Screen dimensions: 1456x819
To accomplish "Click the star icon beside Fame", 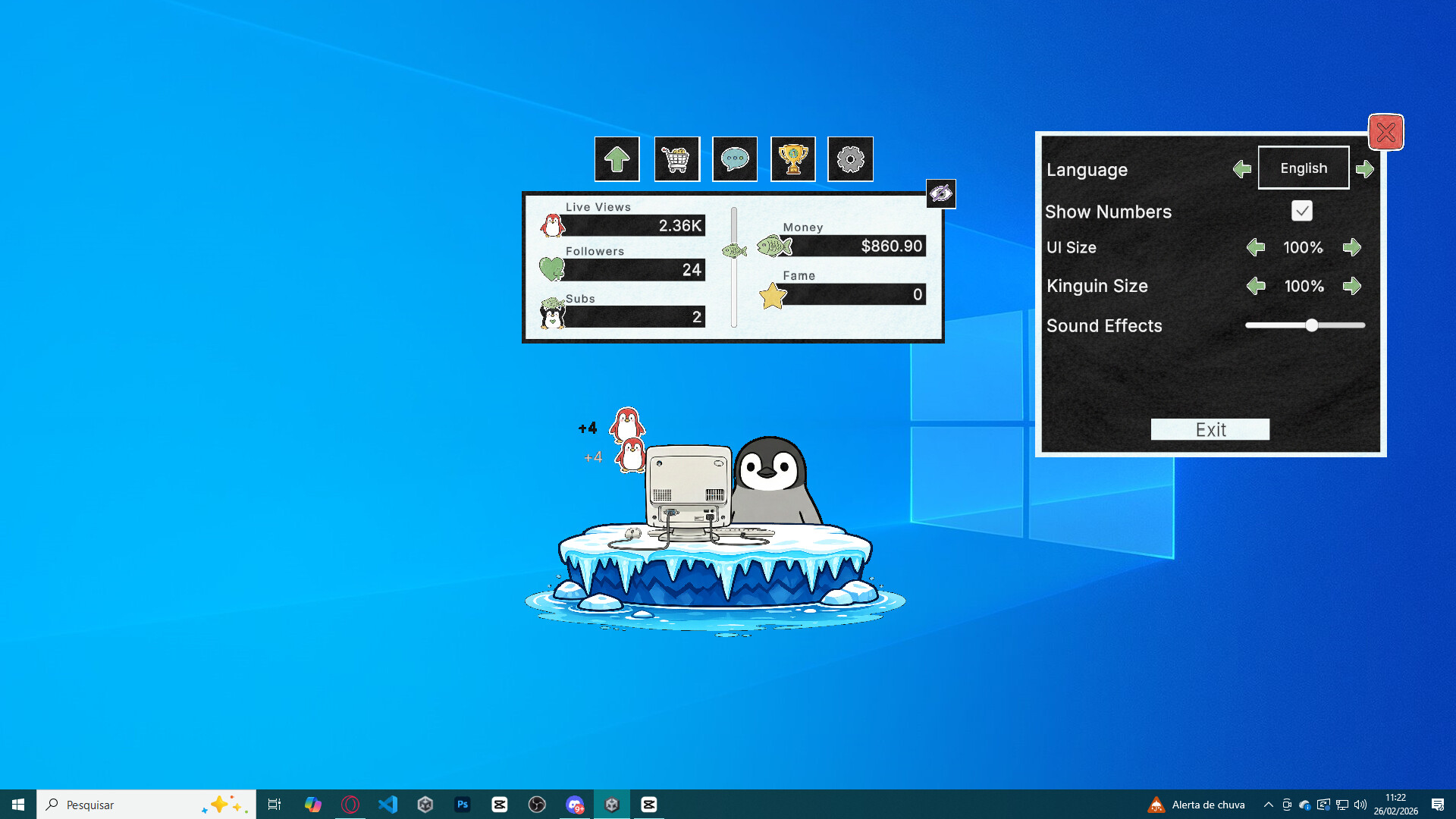I will point(771,296).
